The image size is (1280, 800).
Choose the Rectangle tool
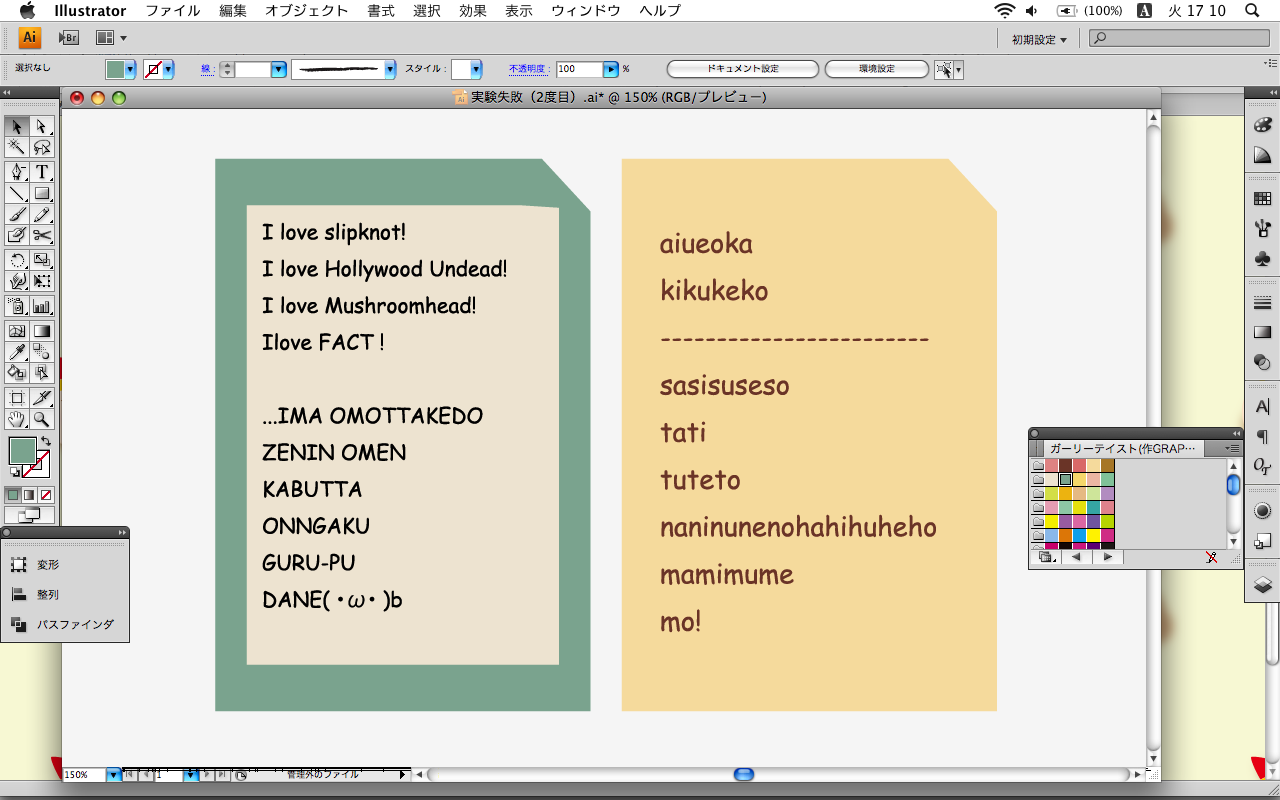[41, 193]
